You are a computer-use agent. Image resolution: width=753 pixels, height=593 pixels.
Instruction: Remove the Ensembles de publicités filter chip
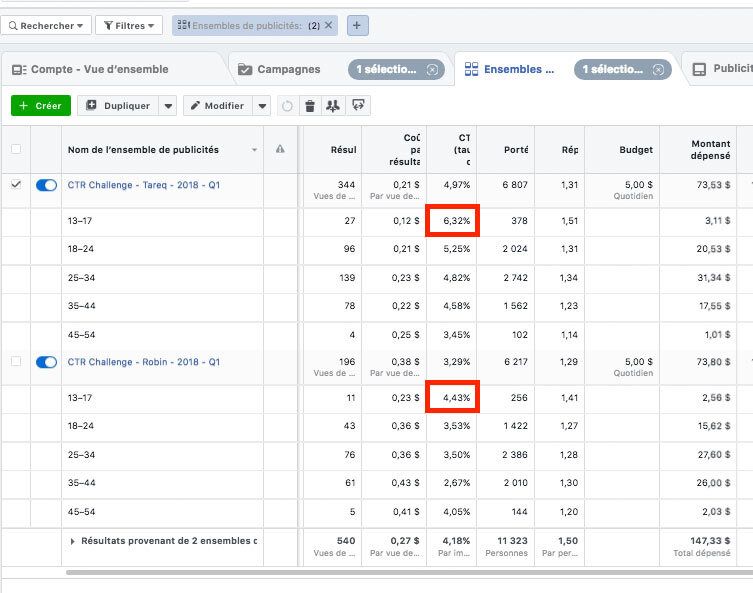(329, 25)
